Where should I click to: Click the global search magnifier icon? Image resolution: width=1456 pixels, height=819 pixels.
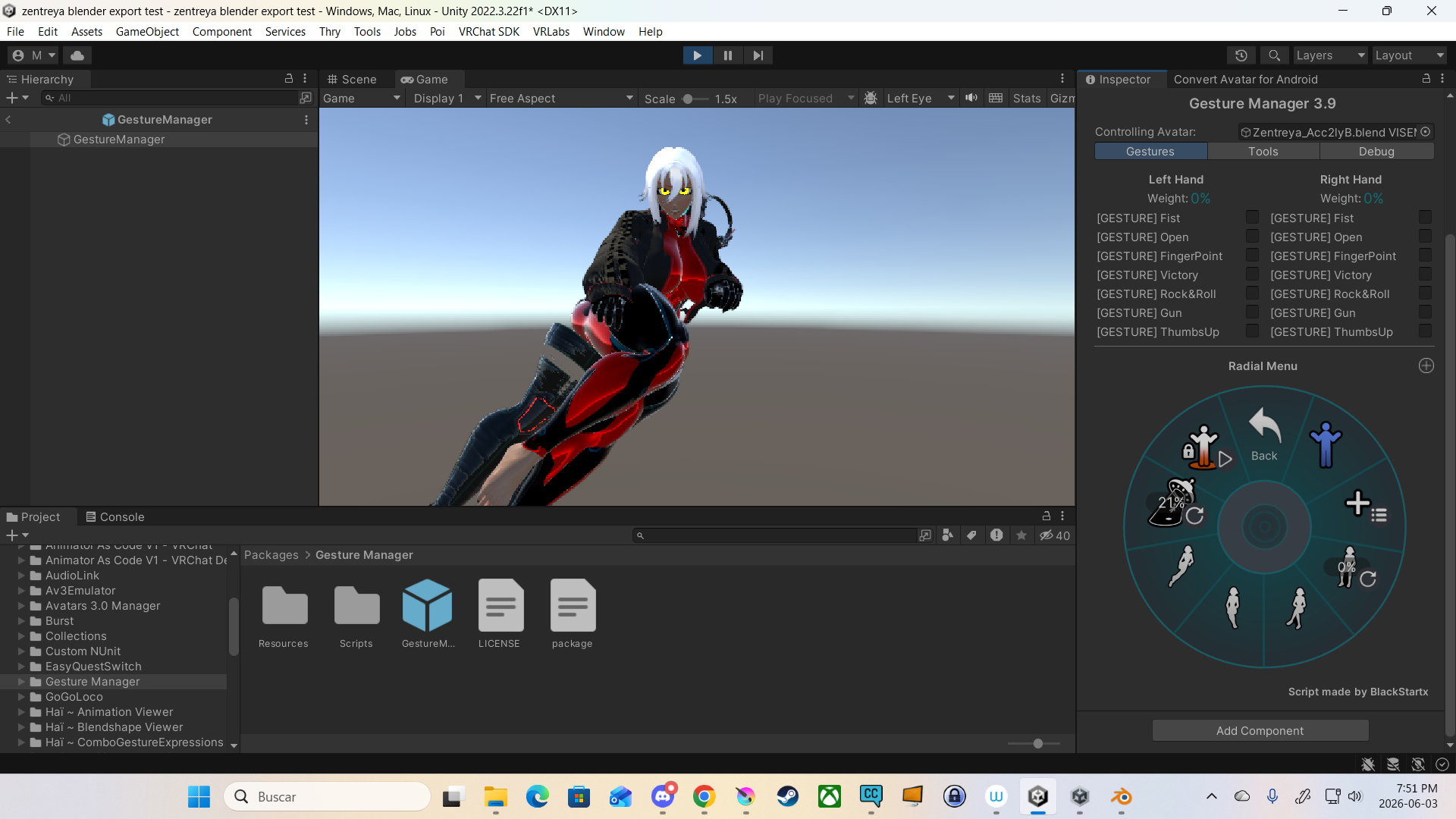point(1275,55)
